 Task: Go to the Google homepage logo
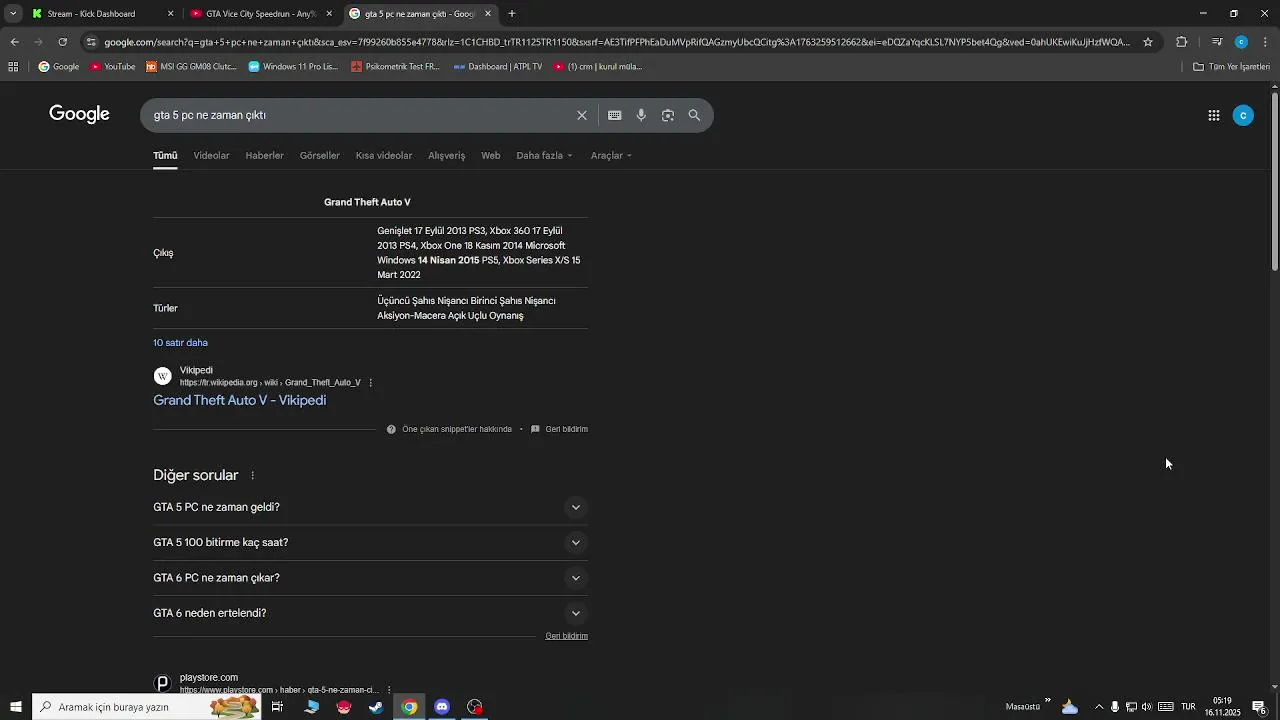coord(79,114)
